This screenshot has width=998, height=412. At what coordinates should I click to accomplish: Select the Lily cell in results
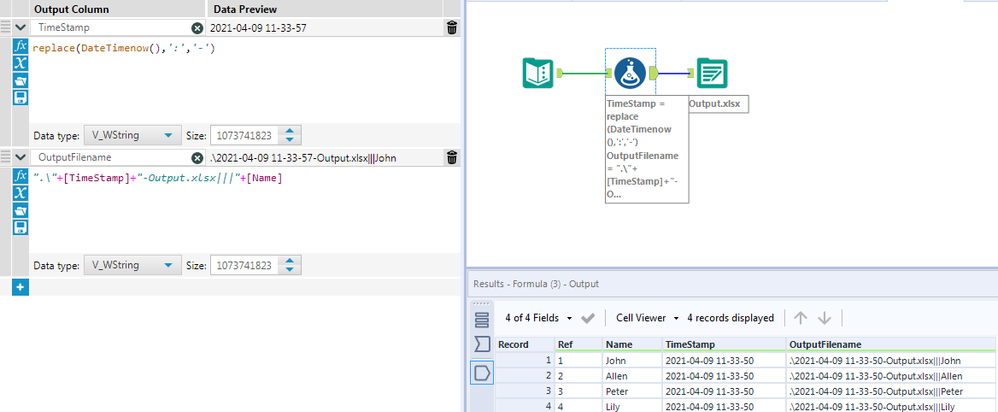(x=633, y=406)
